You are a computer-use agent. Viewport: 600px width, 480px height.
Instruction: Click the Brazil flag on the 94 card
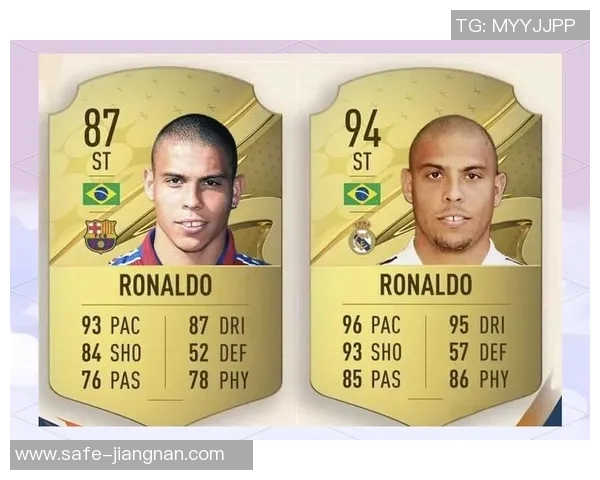coord(362,194)
